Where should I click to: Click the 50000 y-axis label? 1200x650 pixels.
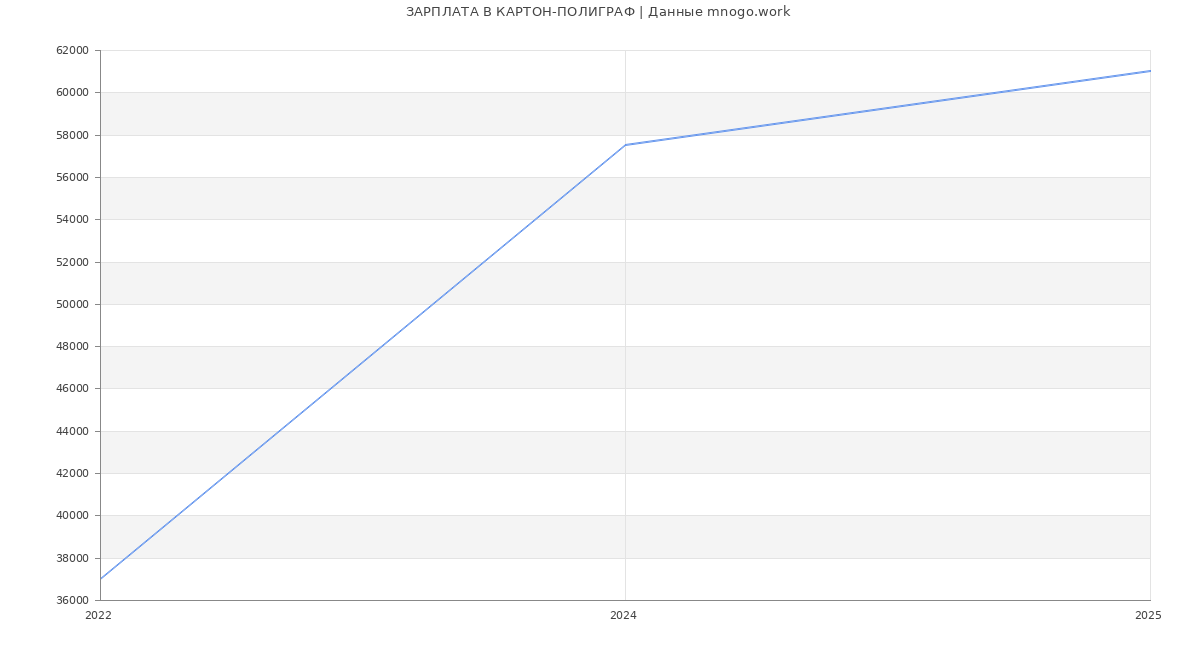tap(72, 304)
